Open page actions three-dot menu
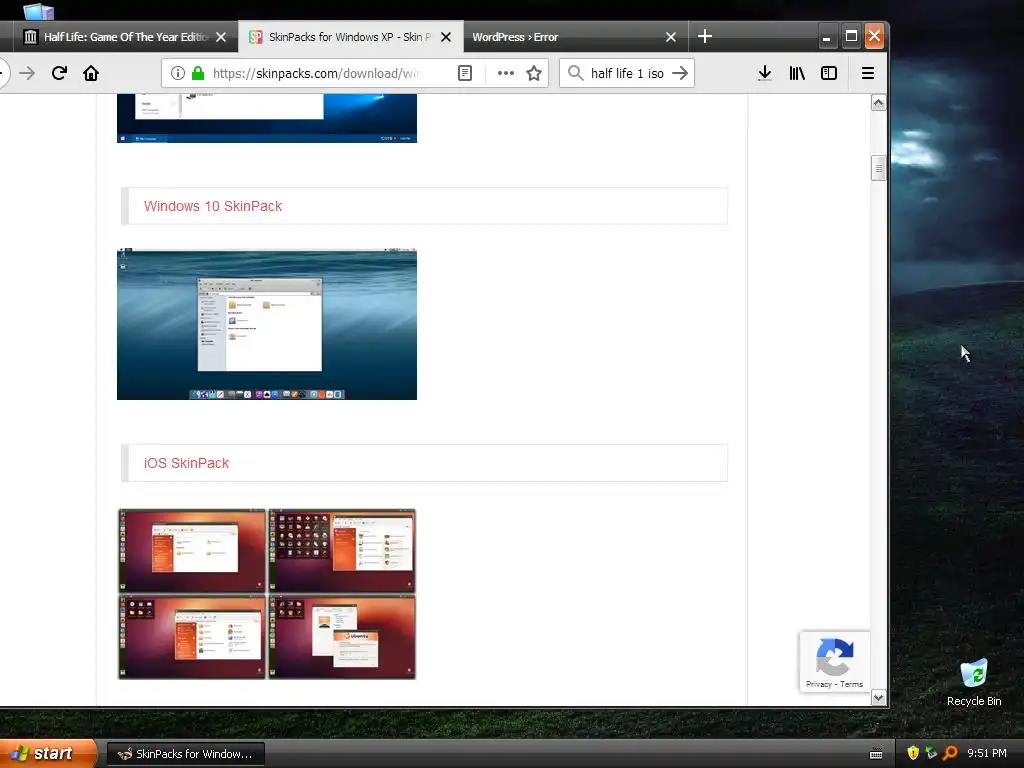 (505, 73)
